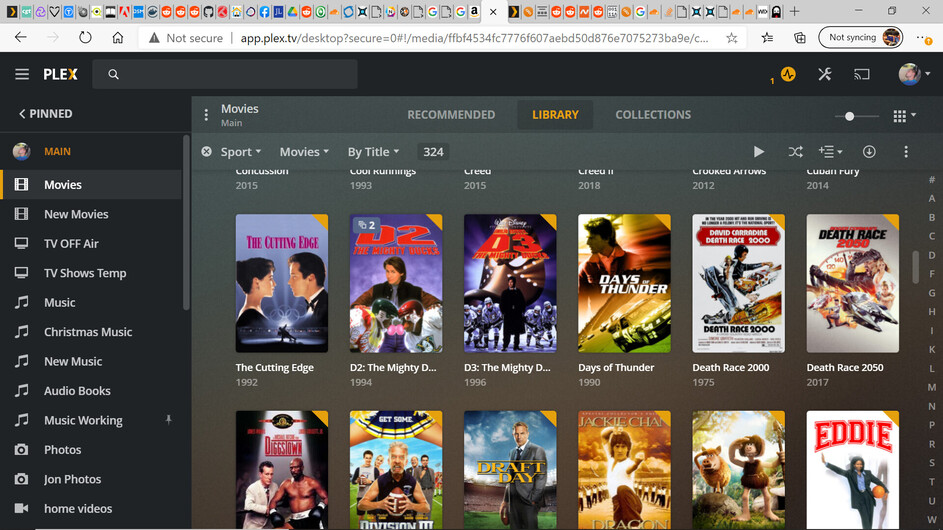Screen dimensions: 943x530
Task: Open the Diggstown poster
Action: (282, 470)
